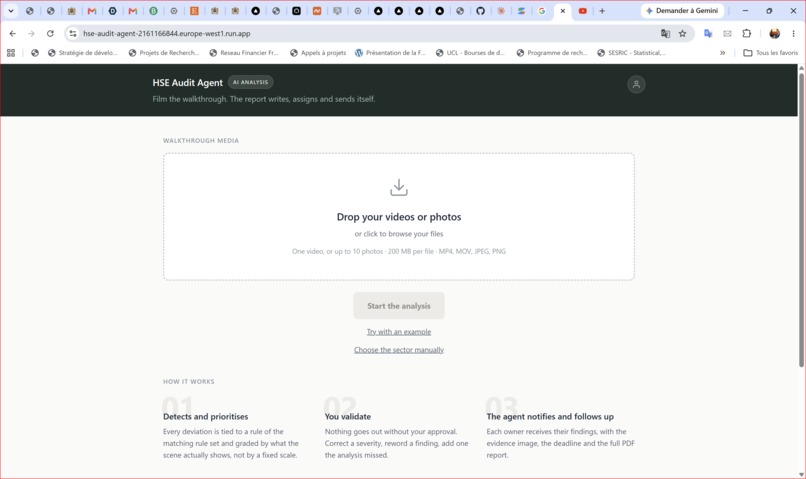
Task: Open the Chrome profile avatar
Action: [x=774, y=33]
